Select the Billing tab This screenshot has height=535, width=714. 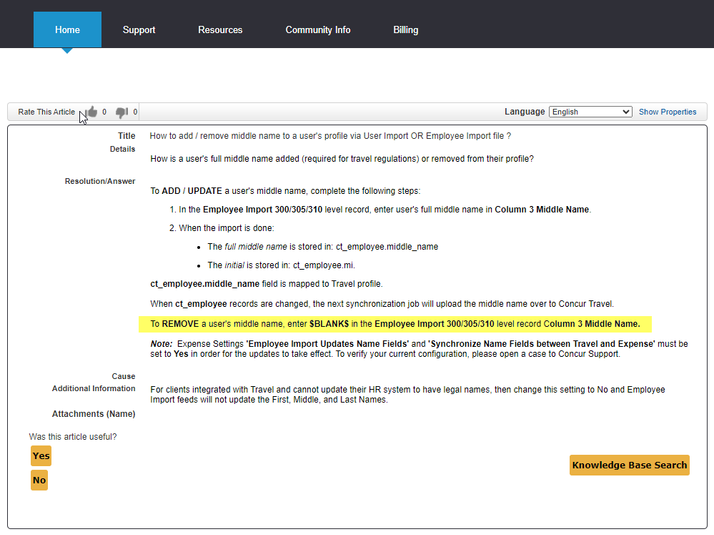(406, 30)
